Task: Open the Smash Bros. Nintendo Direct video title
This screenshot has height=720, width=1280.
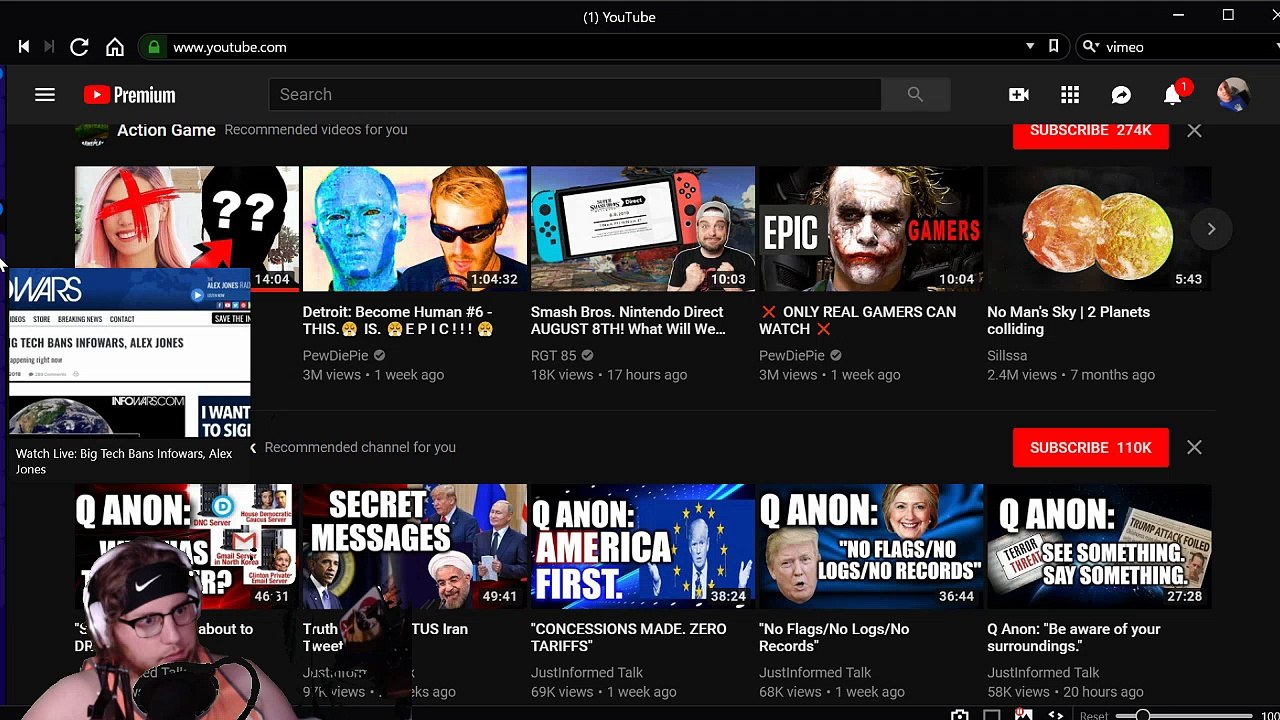Action: click(628, 320)
